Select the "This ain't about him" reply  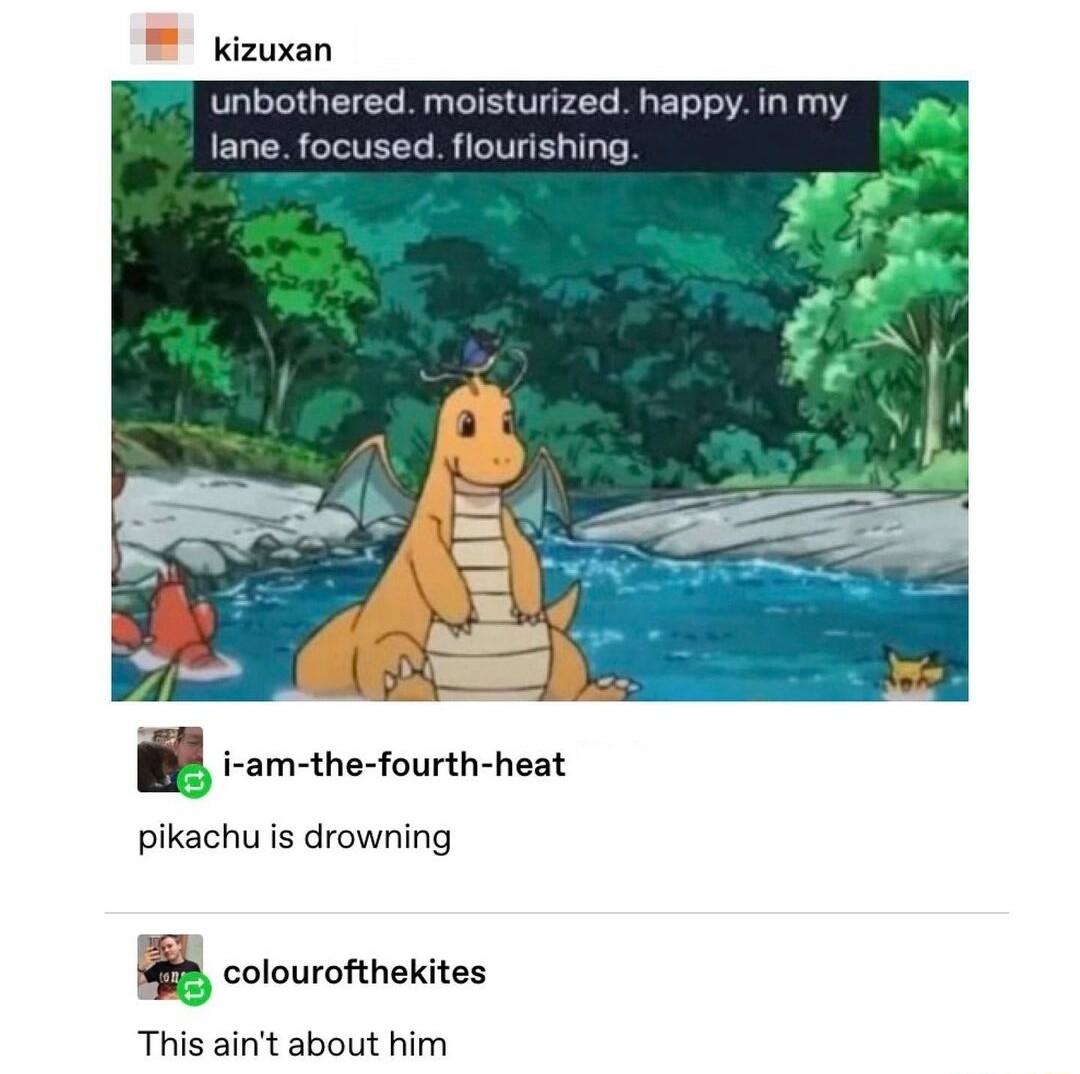pos(292,1044)
